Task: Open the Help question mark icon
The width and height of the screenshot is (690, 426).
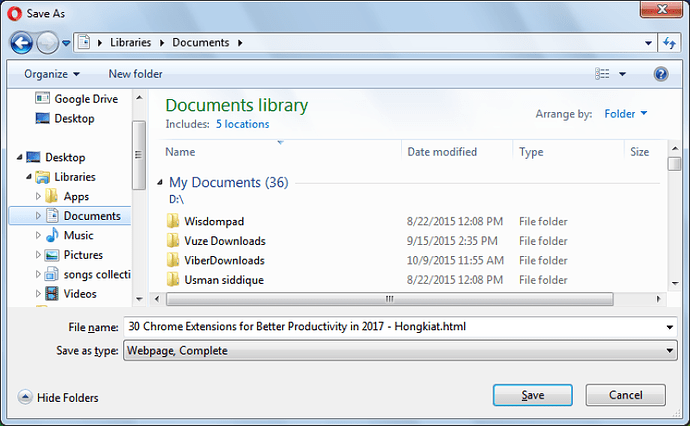Action: pos(661,74)
